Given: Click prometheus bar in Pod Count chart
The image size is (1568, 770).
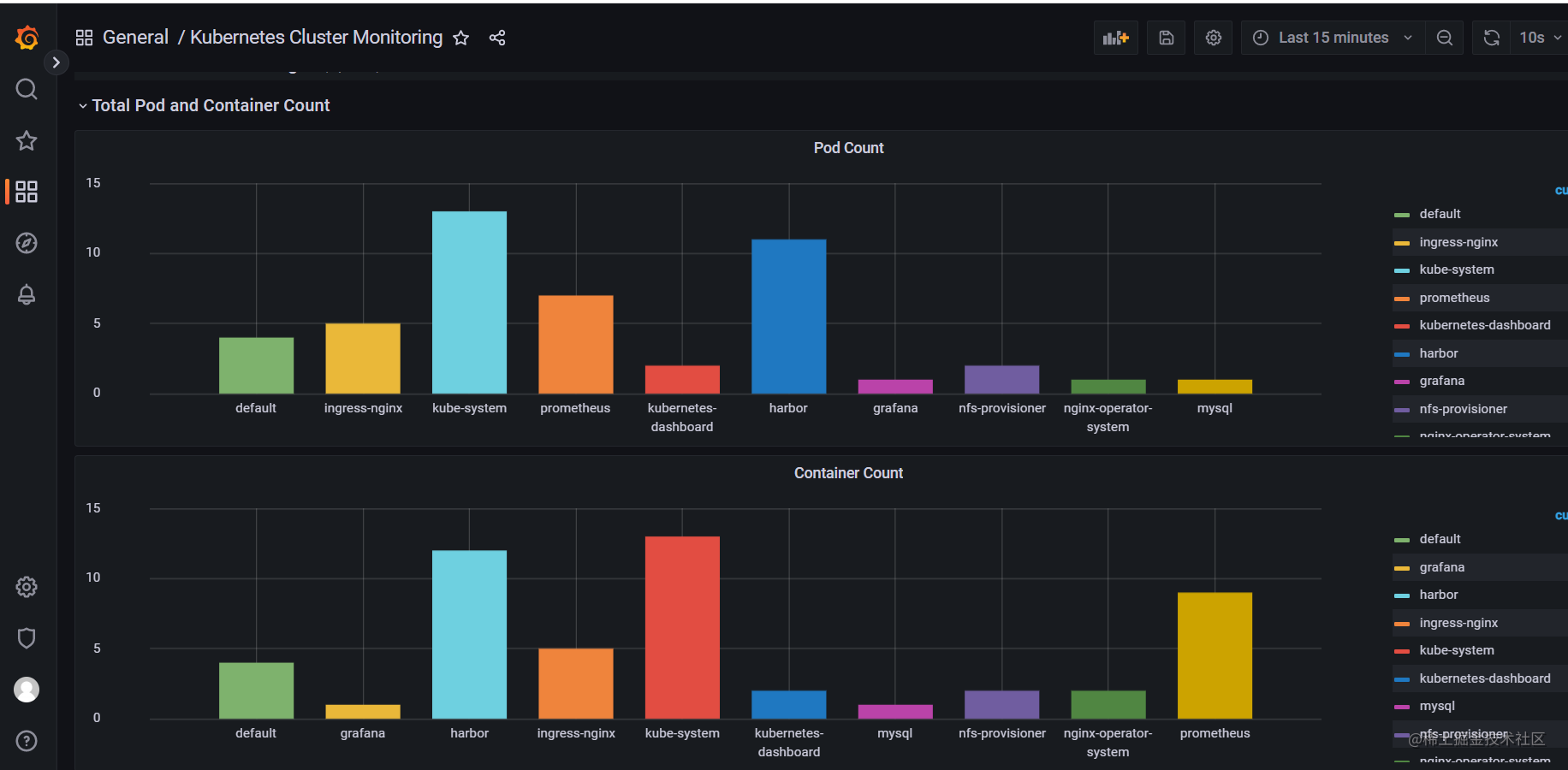Looking at the screenshot, I should point(575,345).
